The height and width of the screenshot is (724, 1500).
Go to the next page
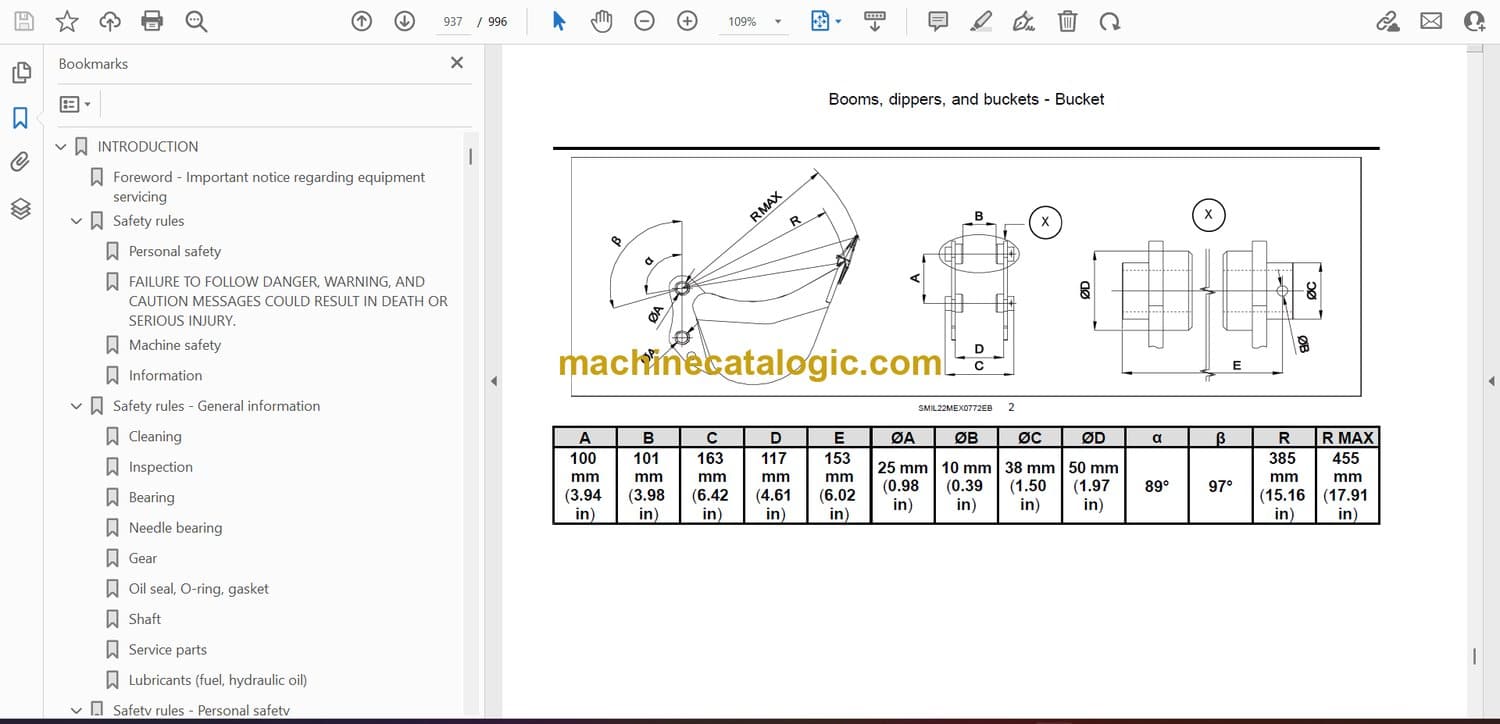pyautogui.click(x=404, y=21)
